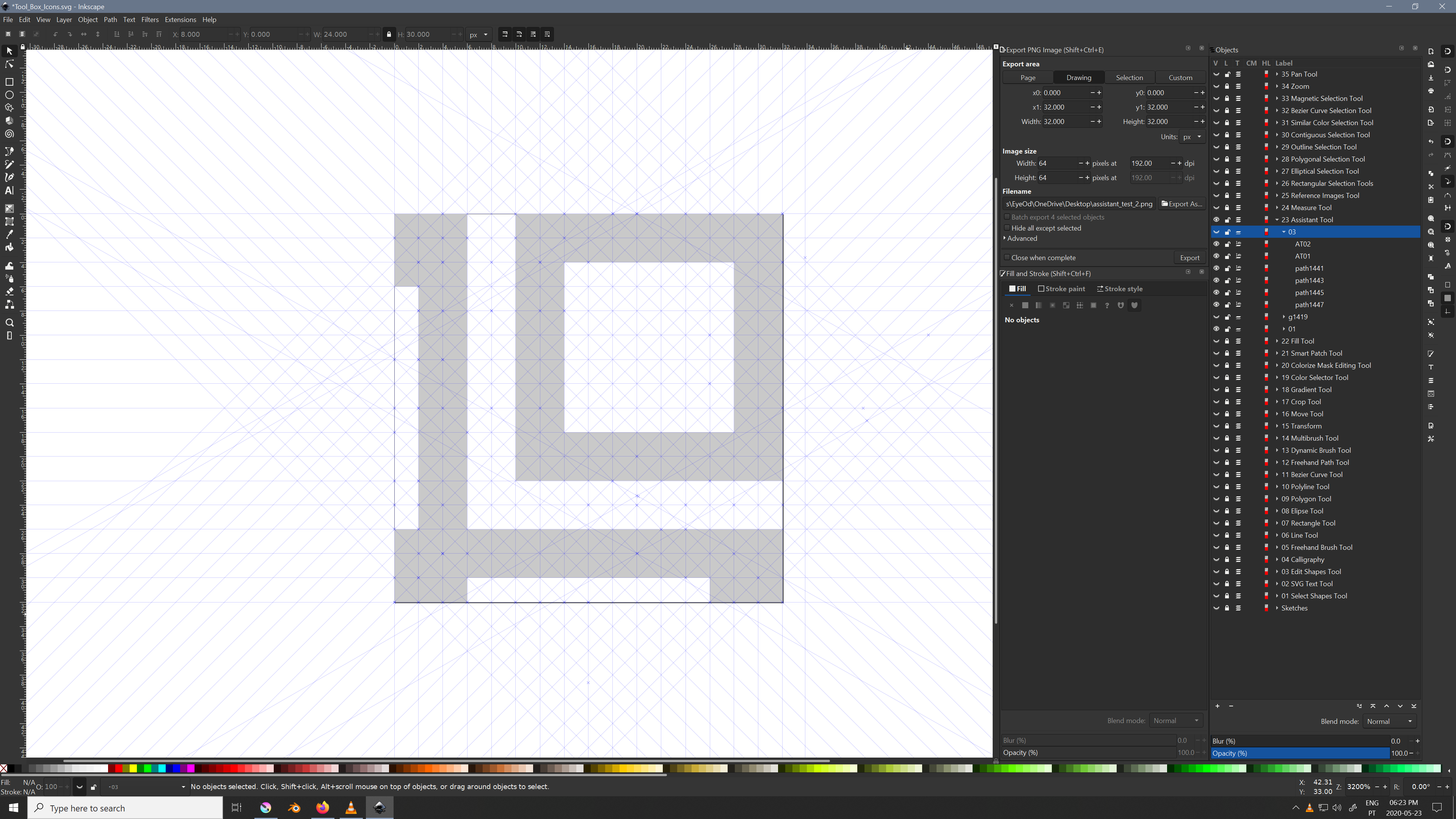Select the Node editing tool
The image size is (1456, 819).
click(x=9, y=64)
